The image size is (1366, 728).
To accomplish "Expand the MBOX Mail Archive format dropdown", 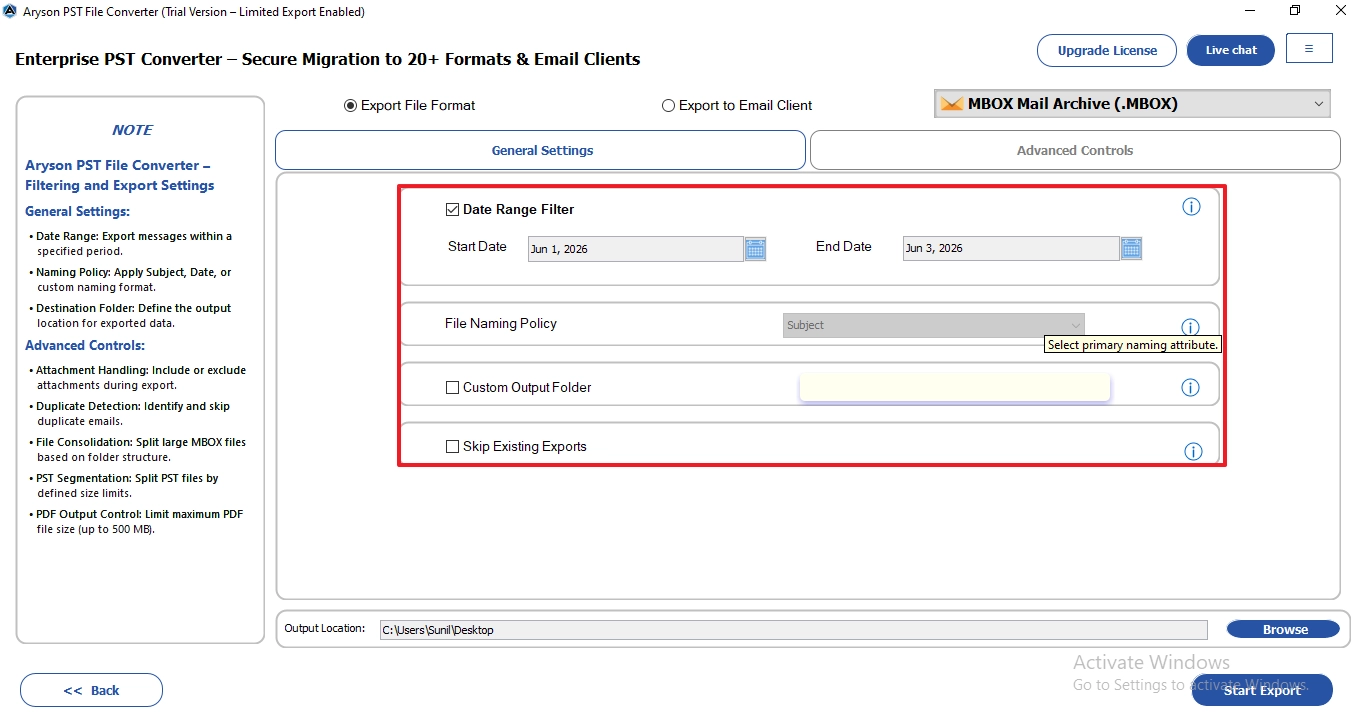I will click(x=1132, y=104).
